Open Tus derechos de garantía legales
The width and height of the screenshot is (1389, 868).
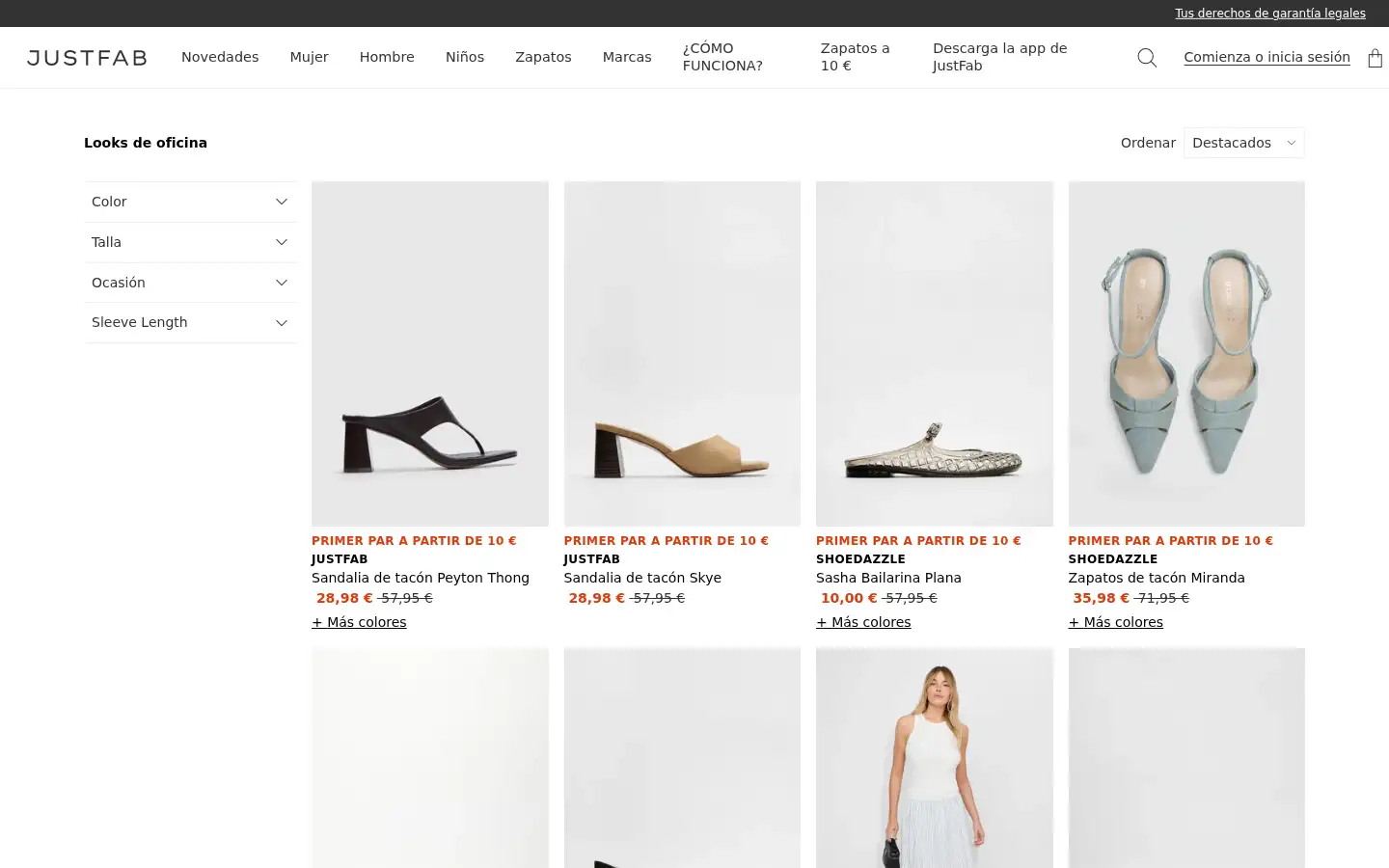pos(1269,14)
